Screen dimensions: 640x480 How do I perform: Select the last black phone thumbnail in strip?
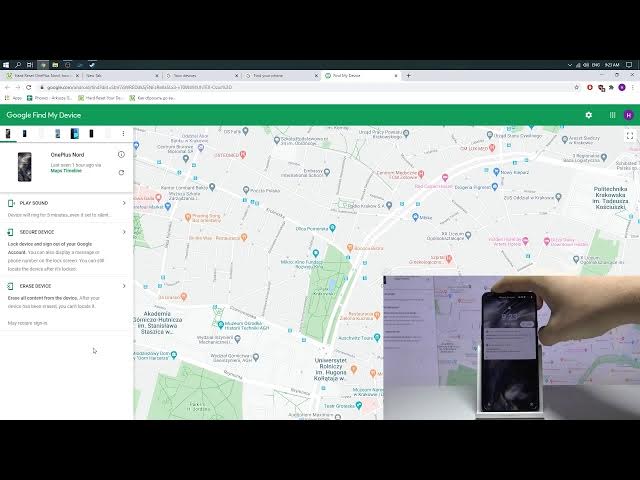(91, 133)
